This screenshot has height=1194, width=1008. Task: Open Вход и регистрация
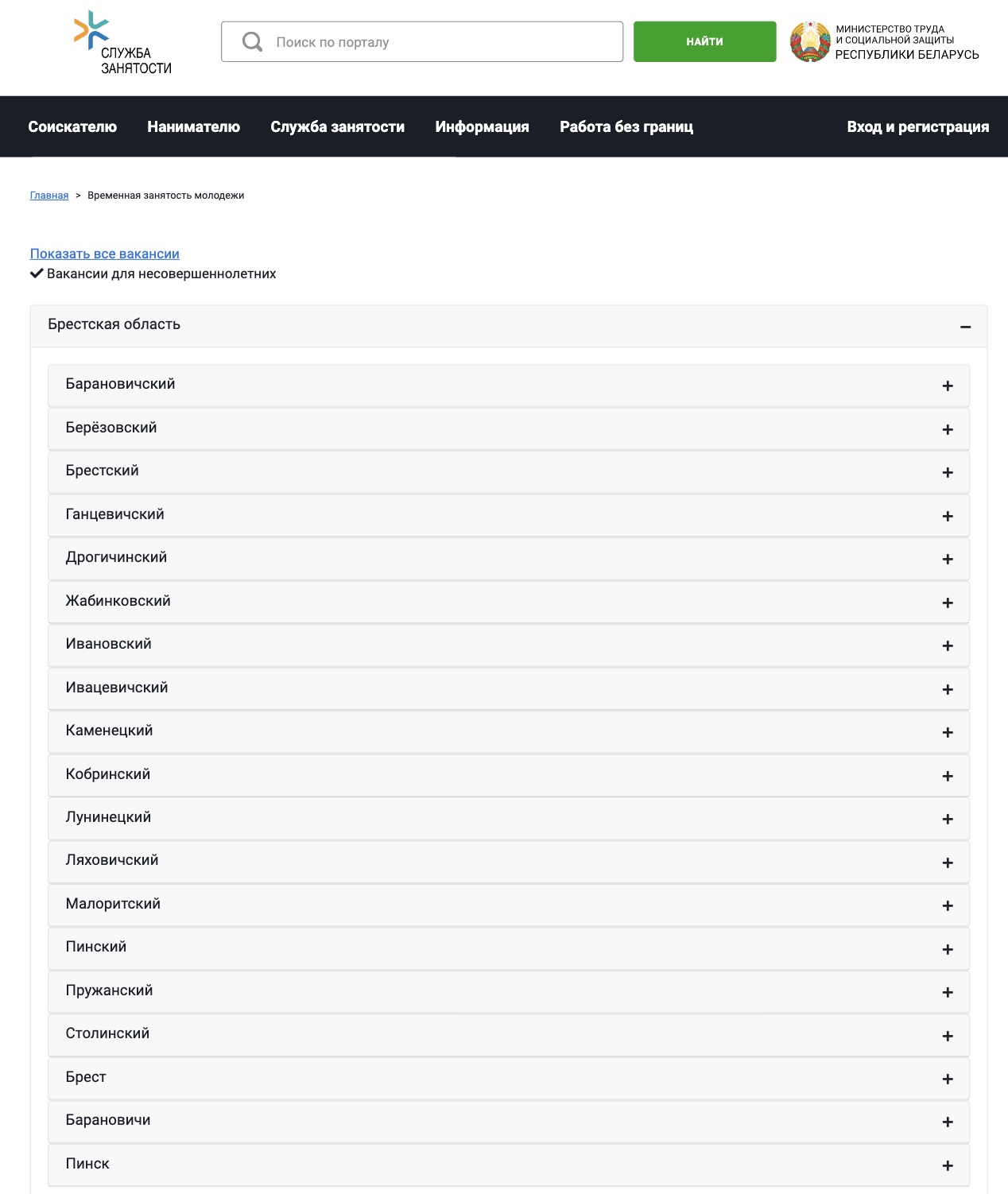(x=917, y=127)
